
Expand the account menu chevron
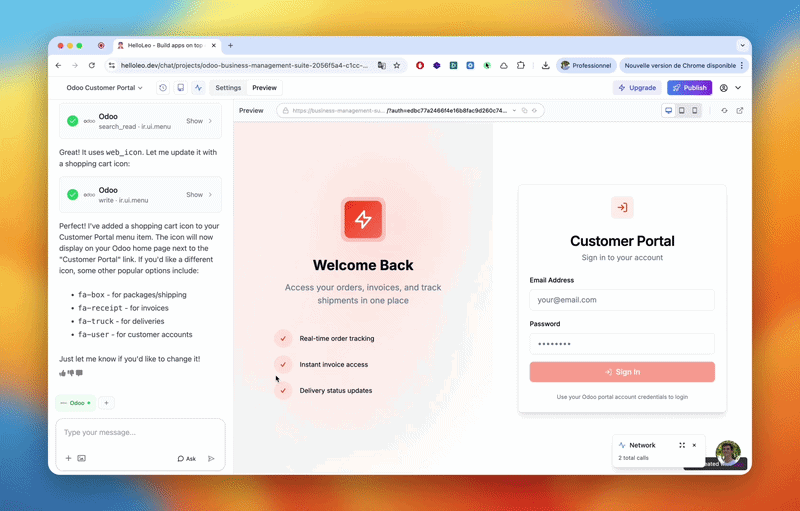click(x=738, y=88)
